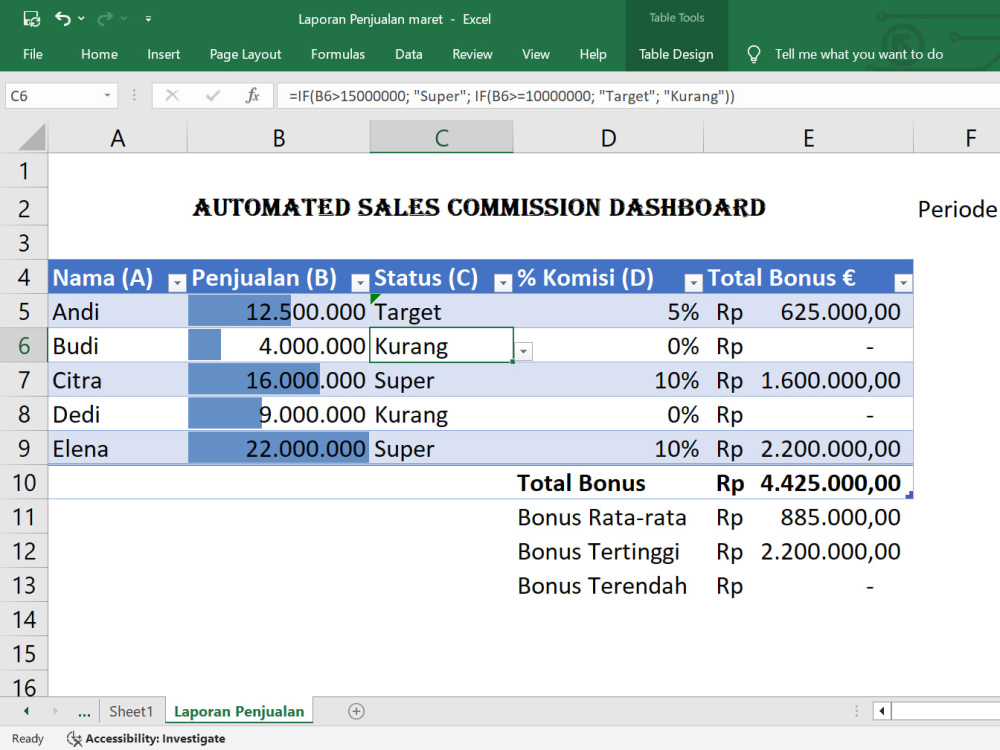Click the Redo arrow icon
The image size is (1000, 750).
click(x=105, y=19)
